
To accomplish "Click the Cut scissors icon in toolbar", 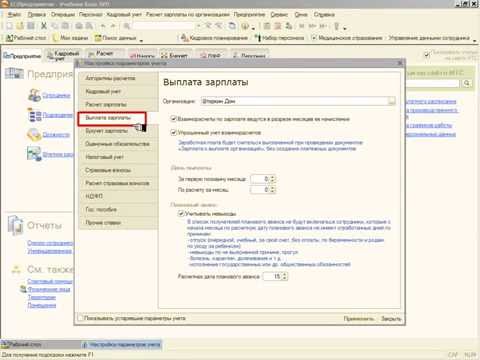I will (44, 26).
